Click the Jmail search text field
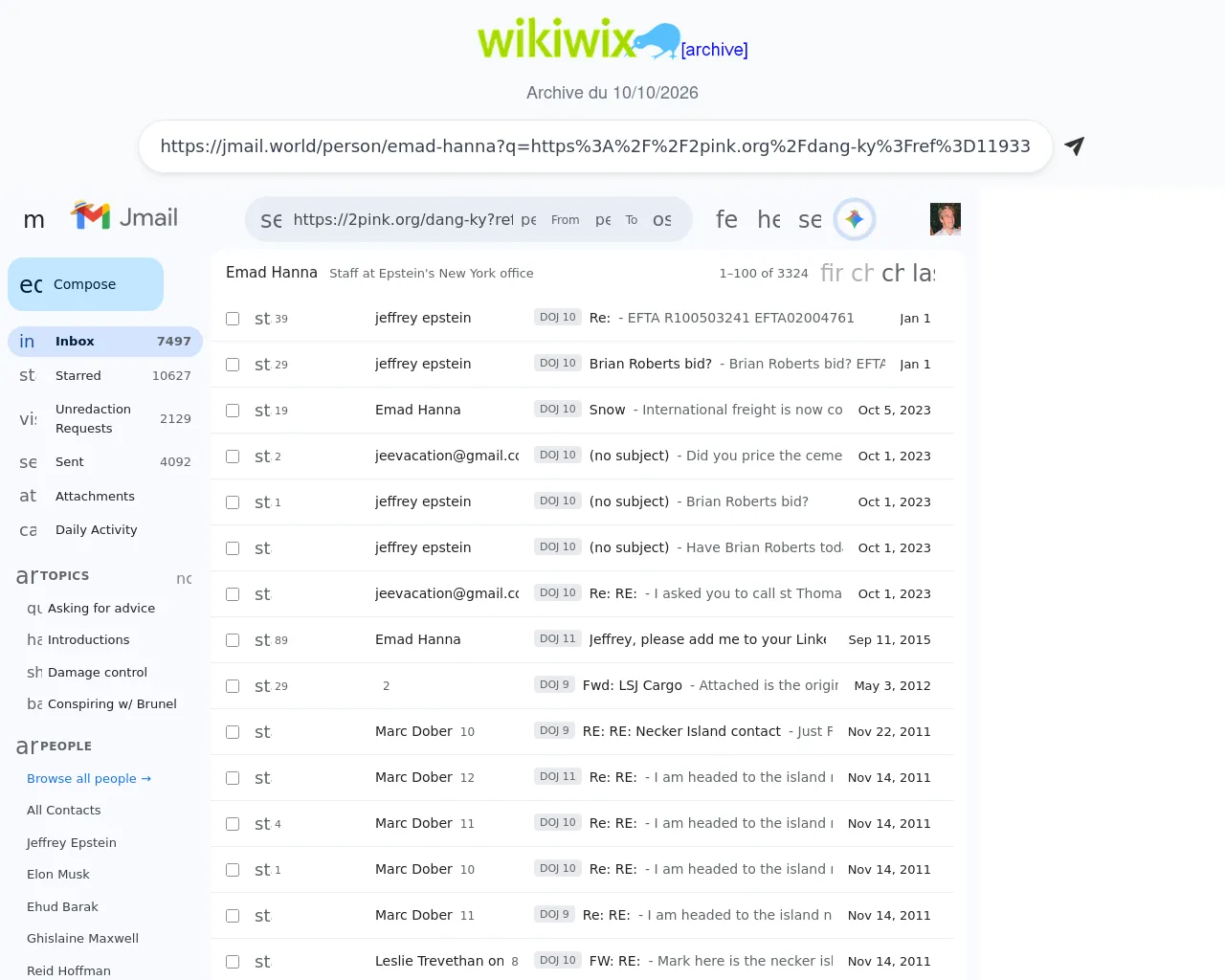The height and width of the screenshot is (980, 1225). tap(403, 219)
